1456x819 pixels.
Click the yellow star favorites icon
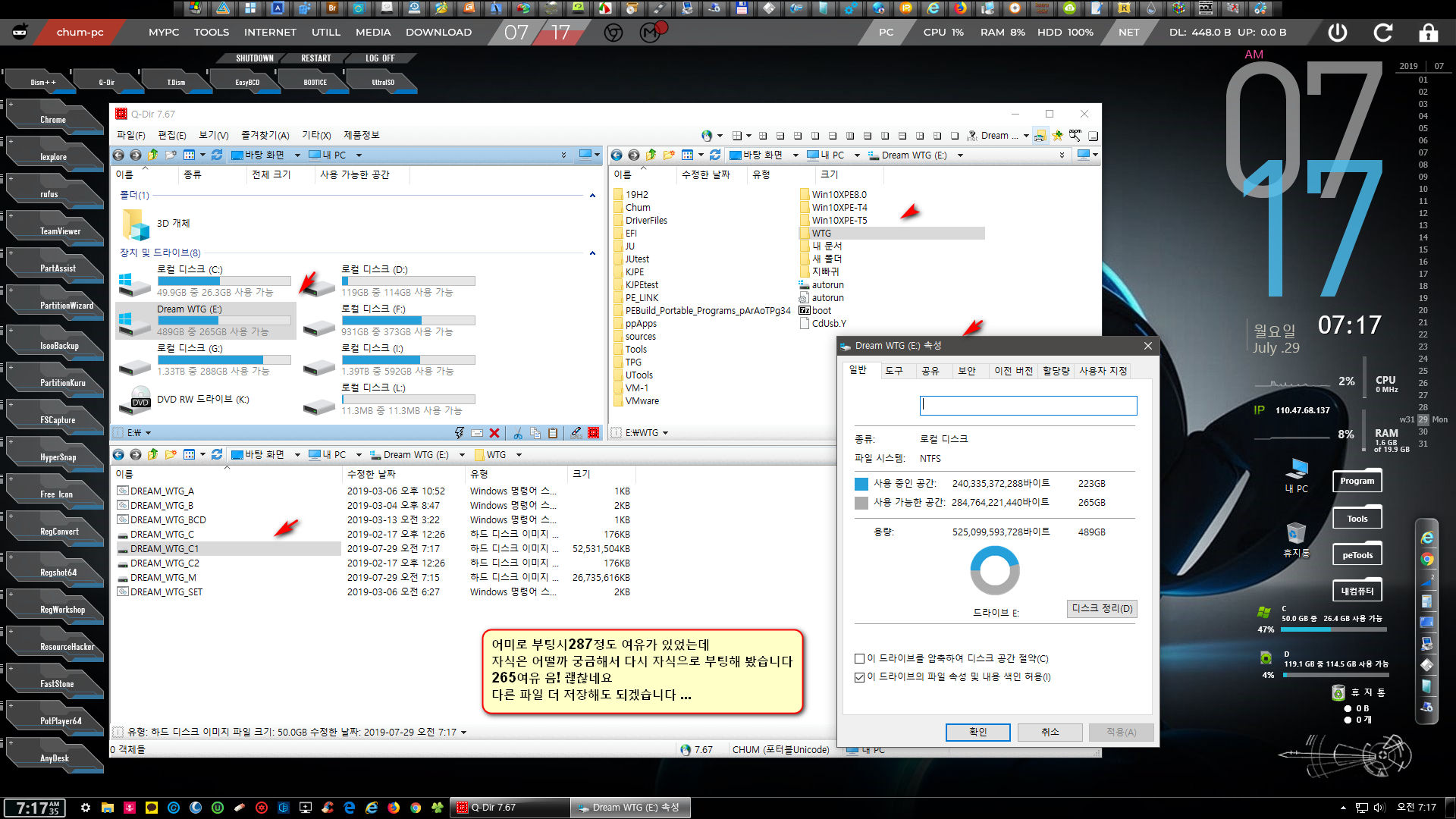1057,135
